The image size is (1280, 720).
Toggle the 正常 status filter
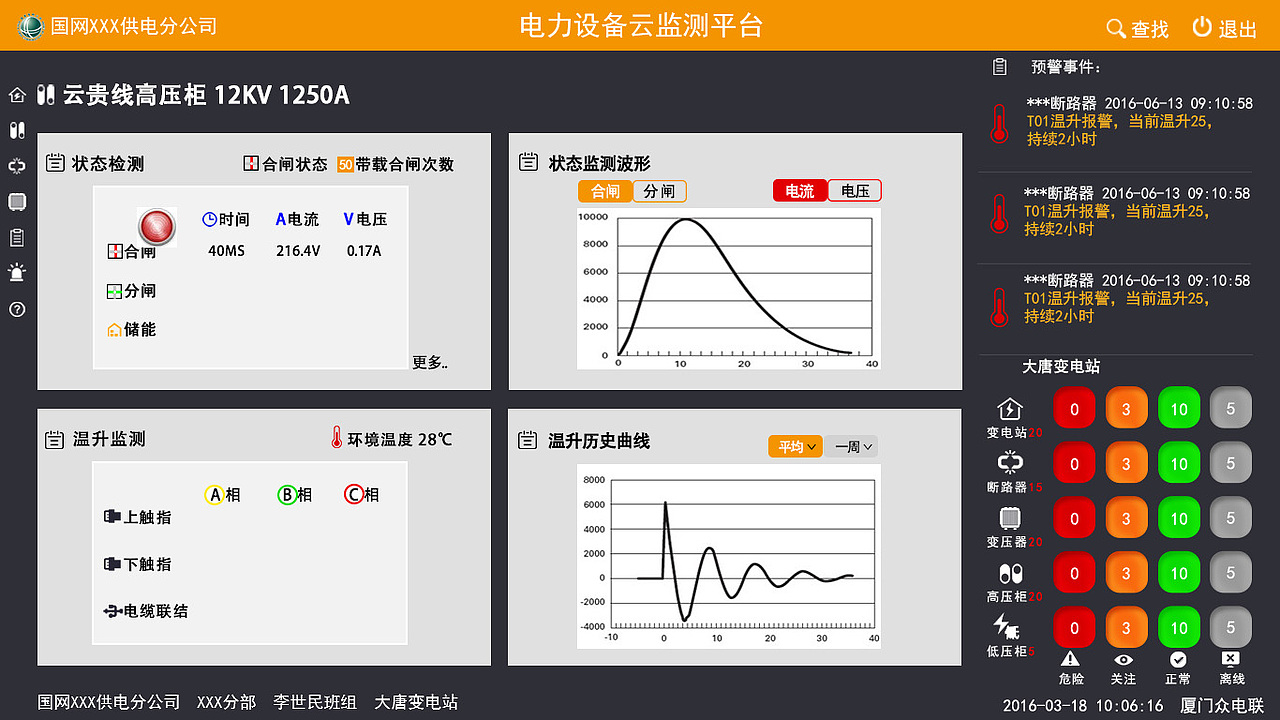[1178, 668]
